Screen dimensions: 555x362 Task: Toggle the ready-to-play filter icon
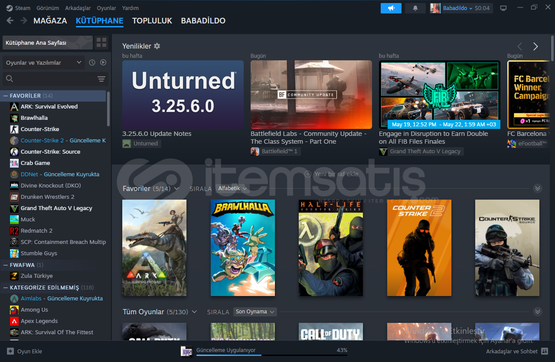[x=103, y=63]
